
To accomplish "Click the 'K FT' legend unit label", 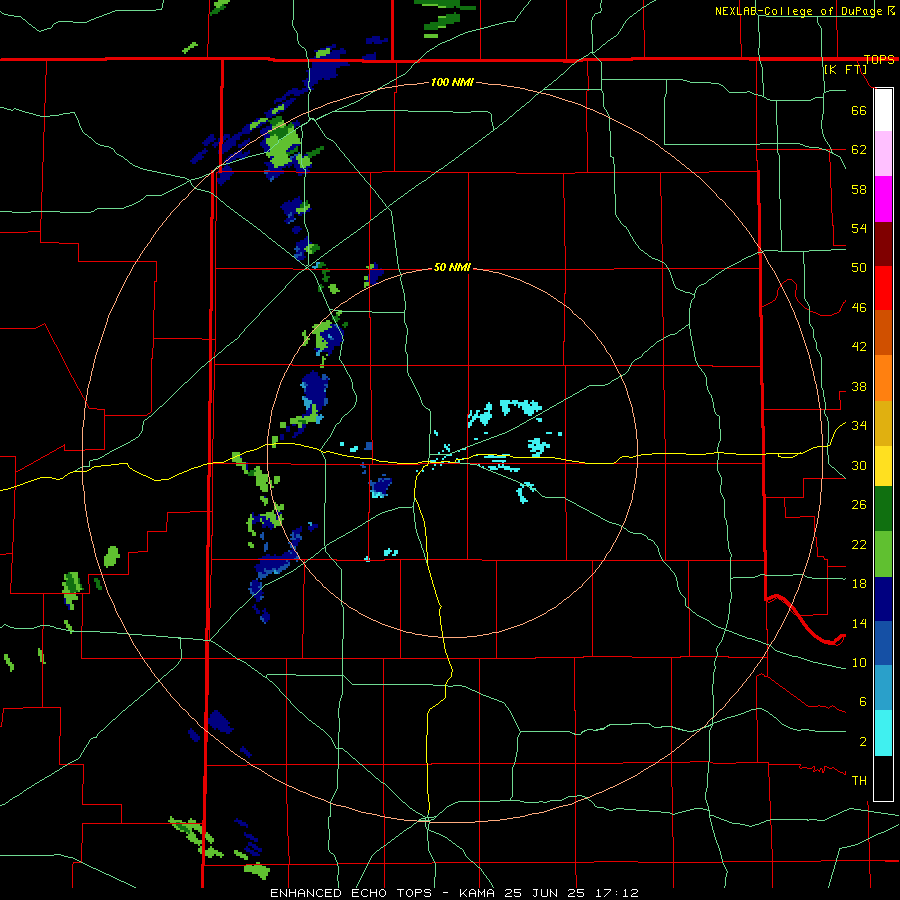I will [845, 69].
